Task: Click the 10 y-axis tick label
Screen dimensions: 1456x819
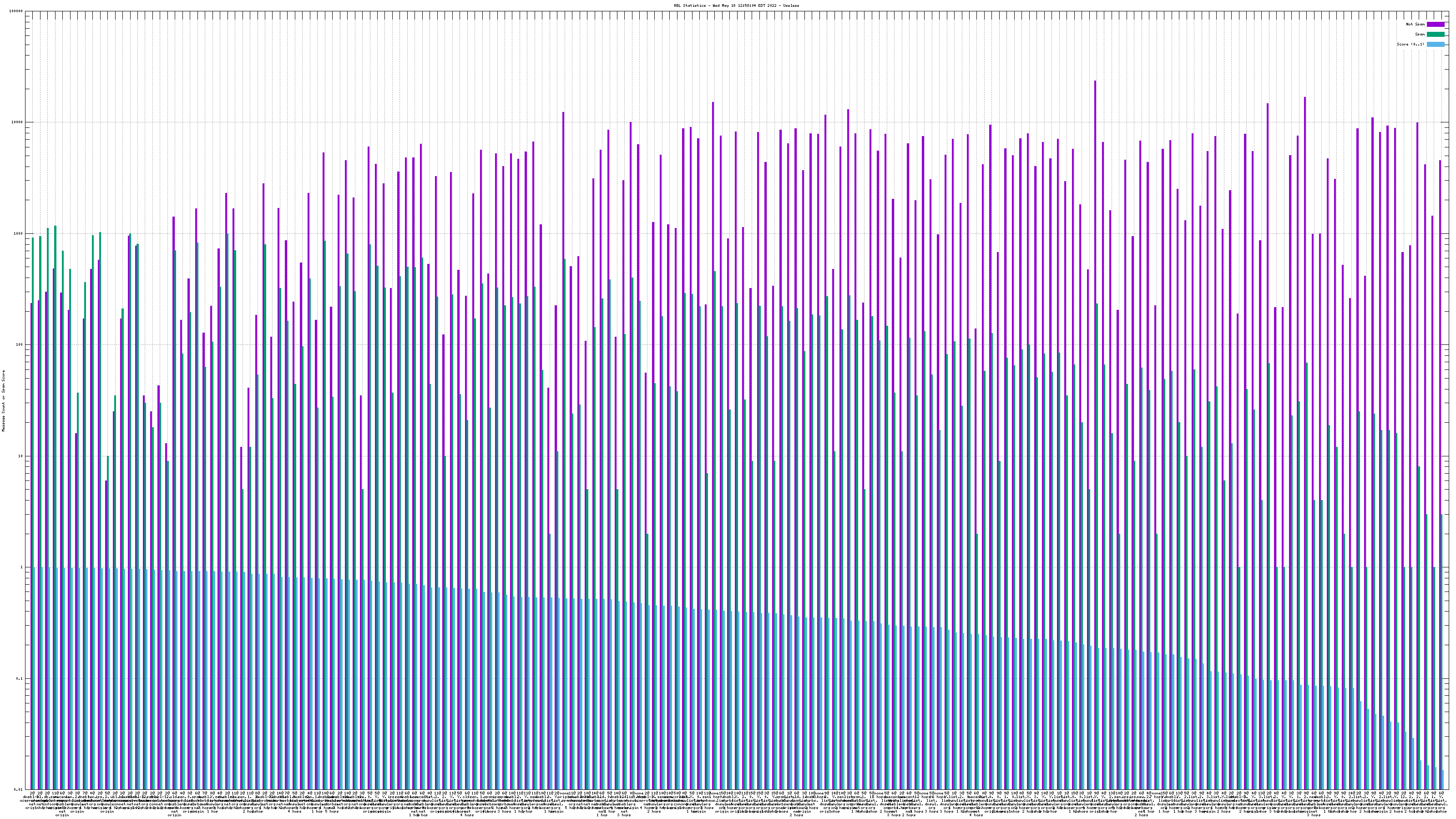Action: tap(21, 456)
